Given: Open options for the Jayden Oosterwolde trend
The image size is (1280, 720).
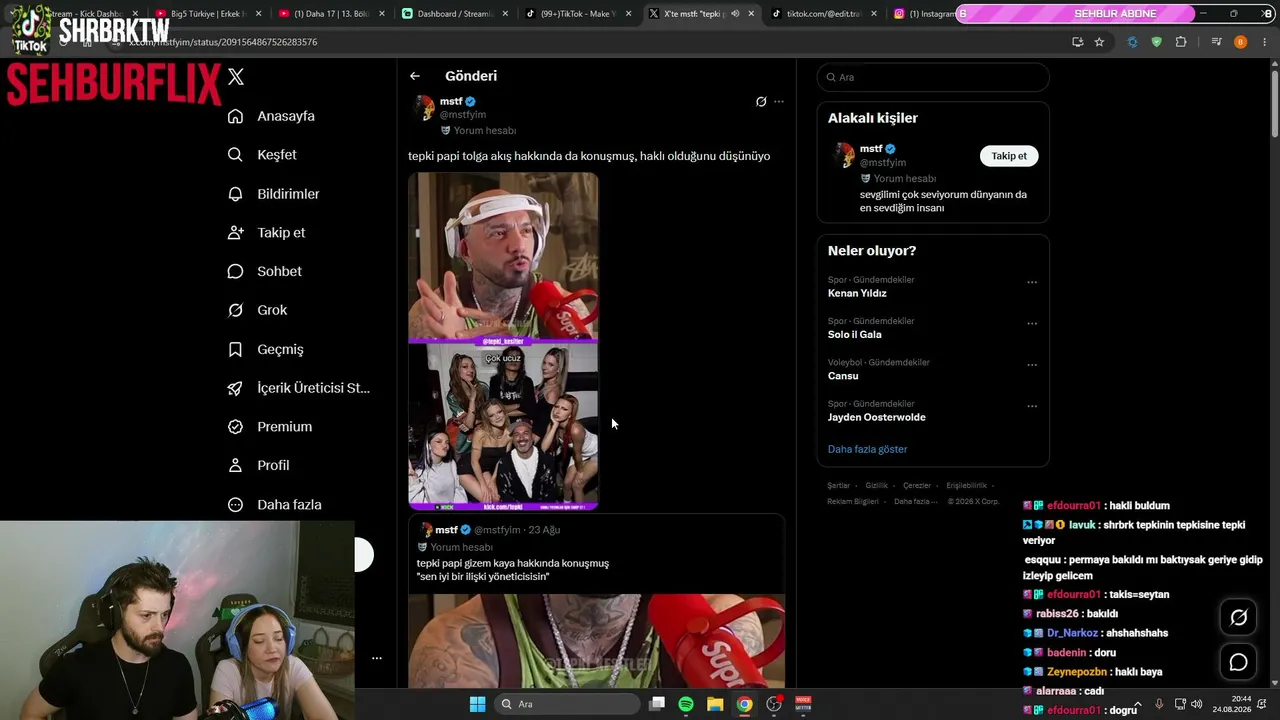Looking at the screenshot, I should [1032, 406].
